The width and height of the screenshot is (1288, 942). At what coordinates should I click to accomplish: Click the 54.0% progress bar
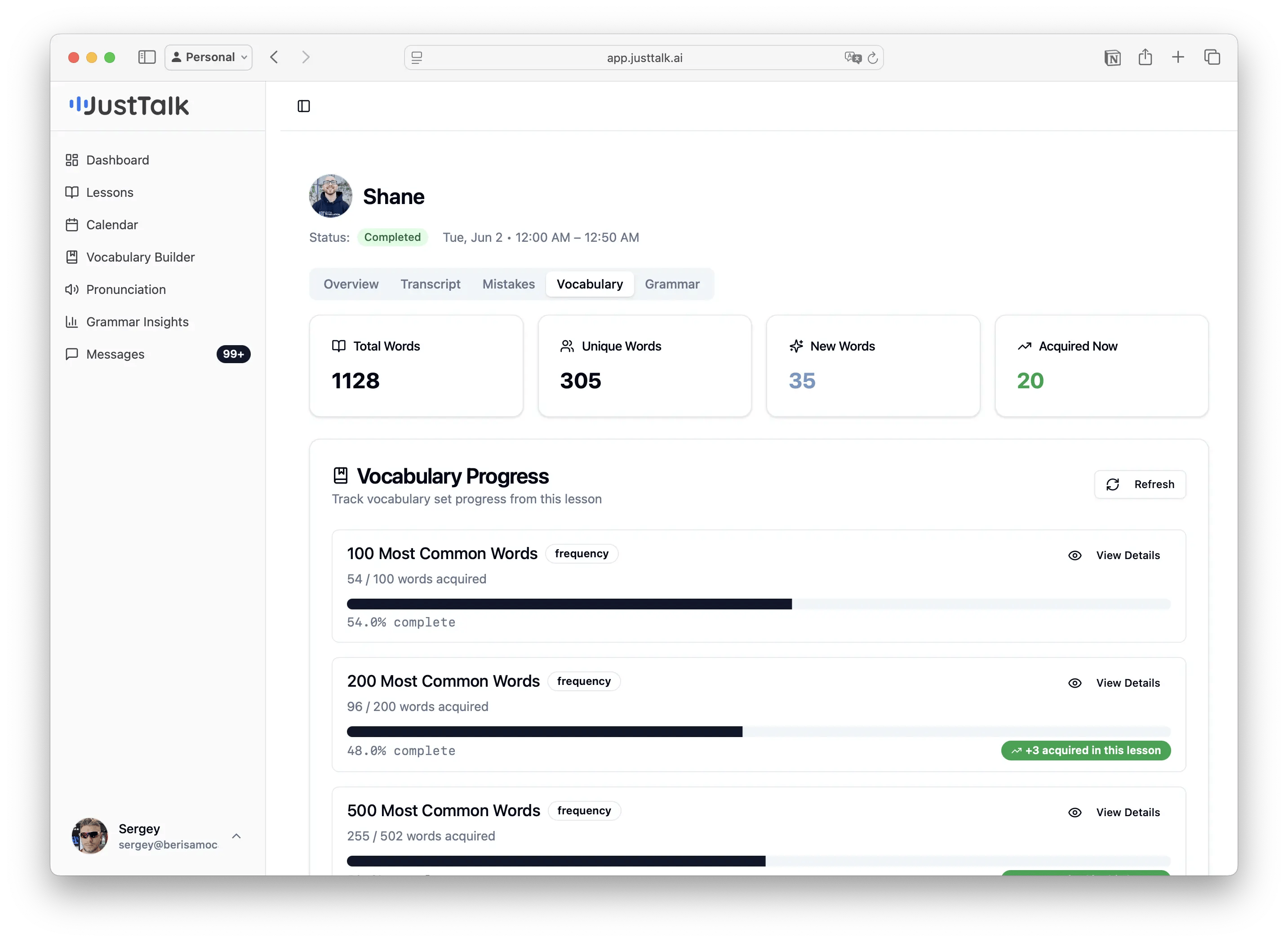(x=759, y=604)
